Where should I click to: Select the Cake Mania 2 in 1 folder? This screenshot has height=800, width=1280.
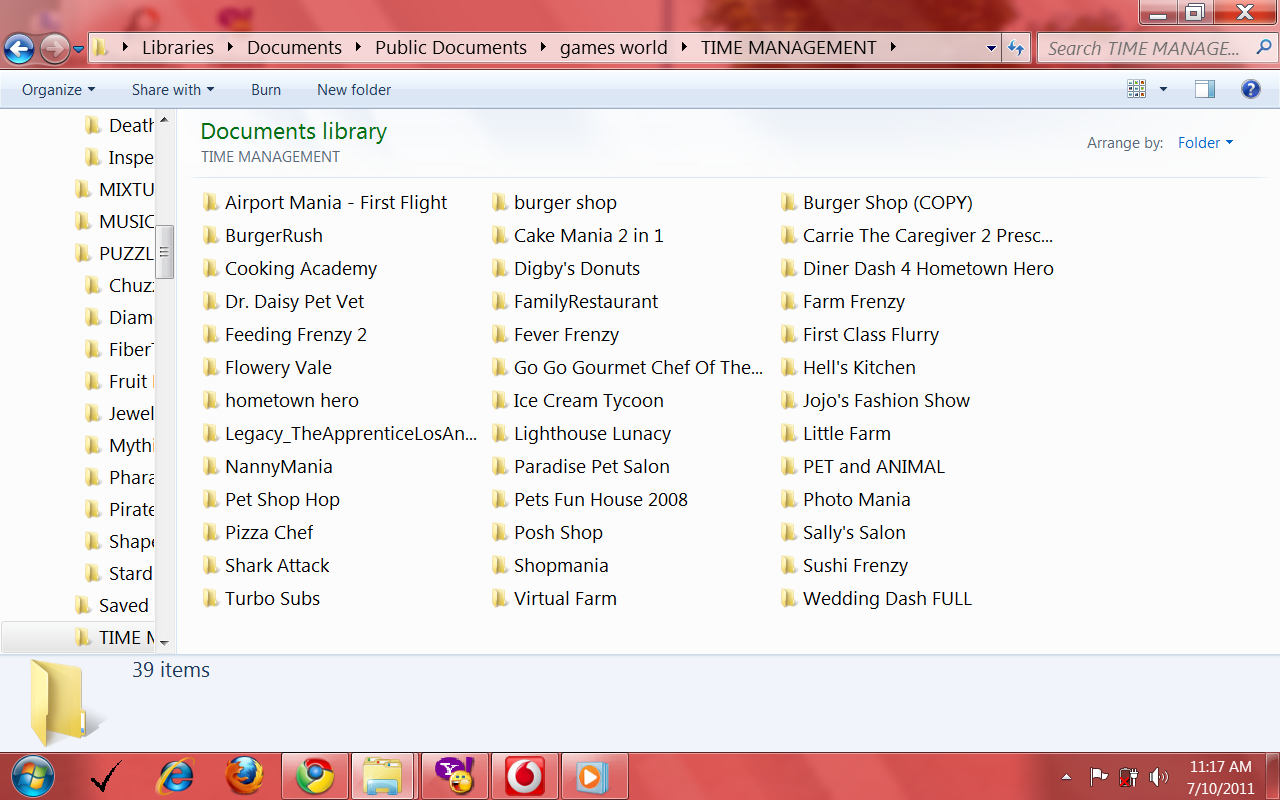[578, 236]
